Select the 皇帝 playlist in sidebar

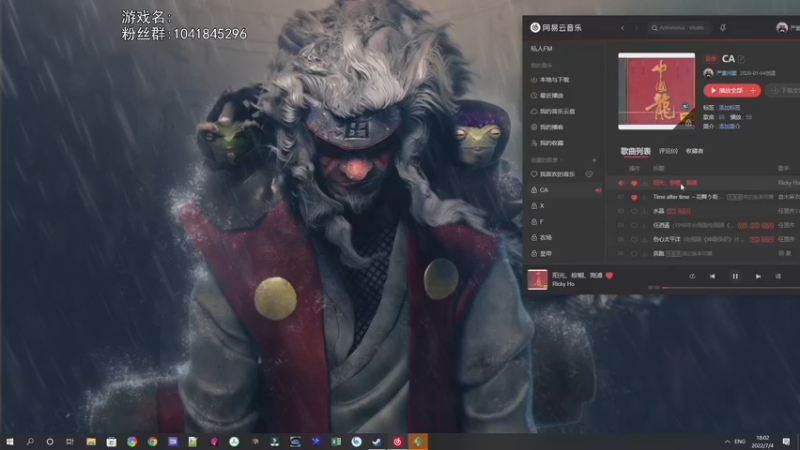(565, 254)
